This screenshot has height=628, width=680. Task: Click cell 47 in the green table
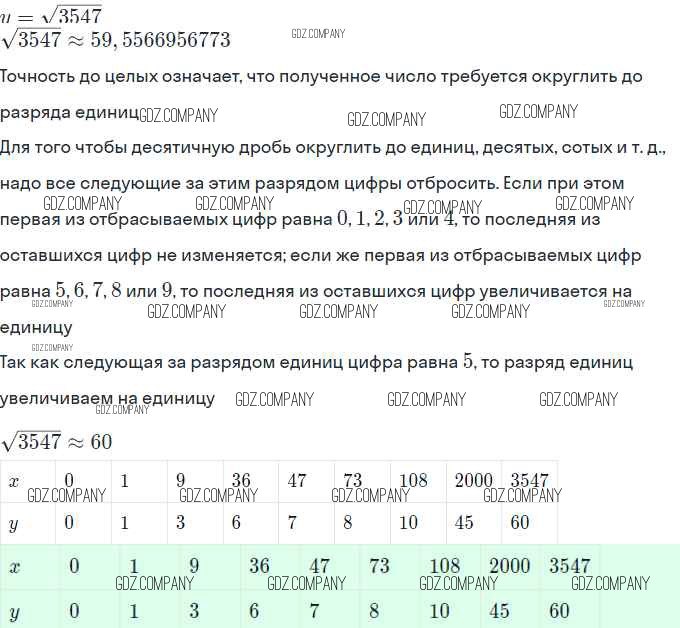(x=320, y=566)
